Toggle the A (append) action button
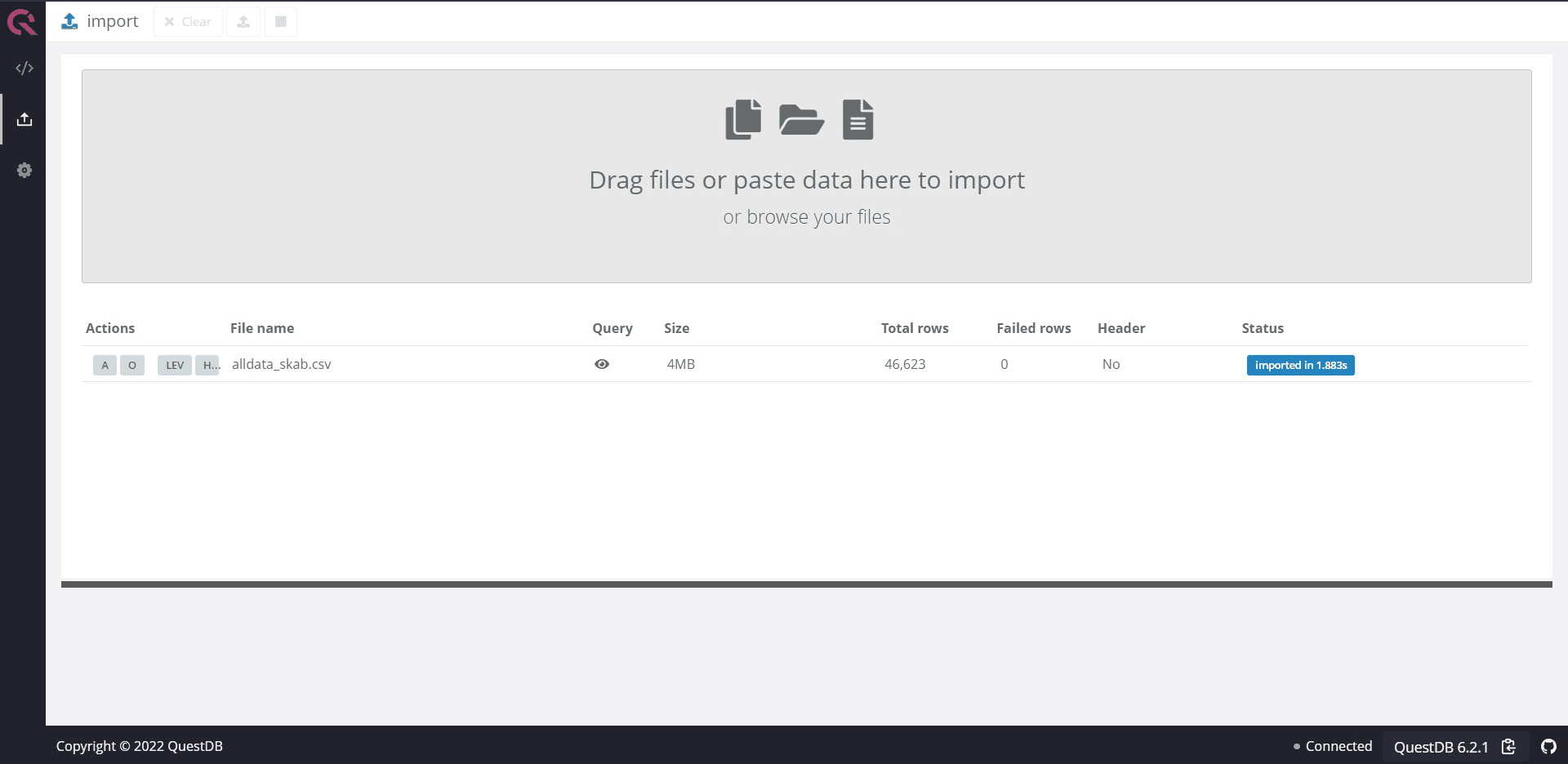The height and width of the screenshot is (764, 1568). 105,365
